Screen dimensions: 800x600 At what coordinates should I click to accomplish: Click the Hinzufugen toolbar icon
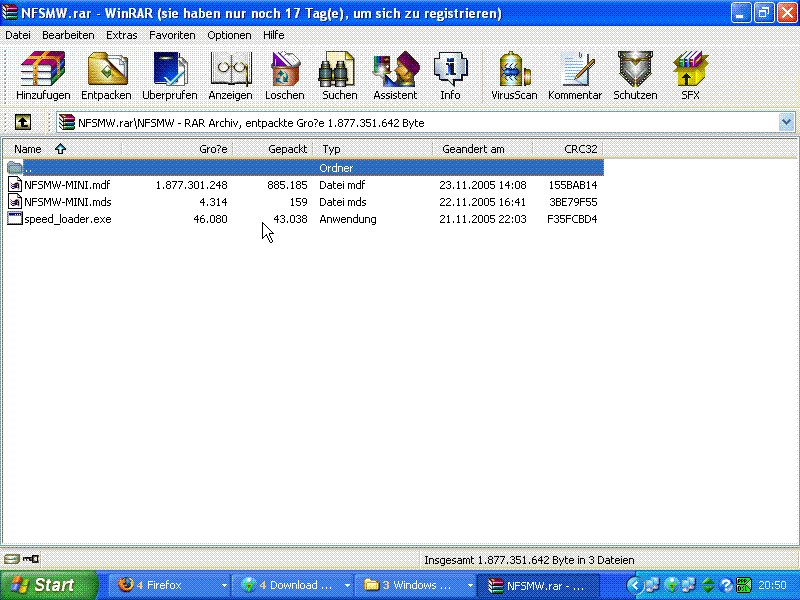[43, 76]
